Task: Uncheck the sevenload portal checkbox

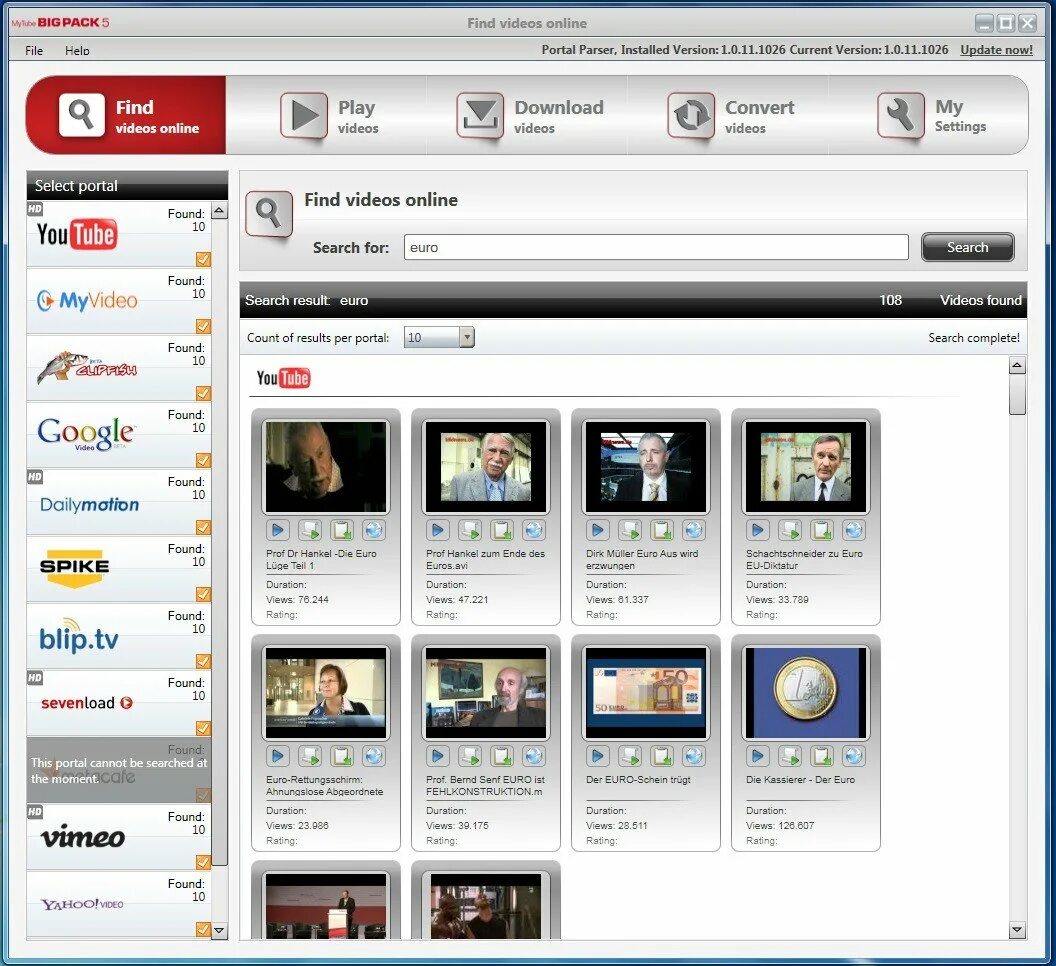Action: pos(203,728)
